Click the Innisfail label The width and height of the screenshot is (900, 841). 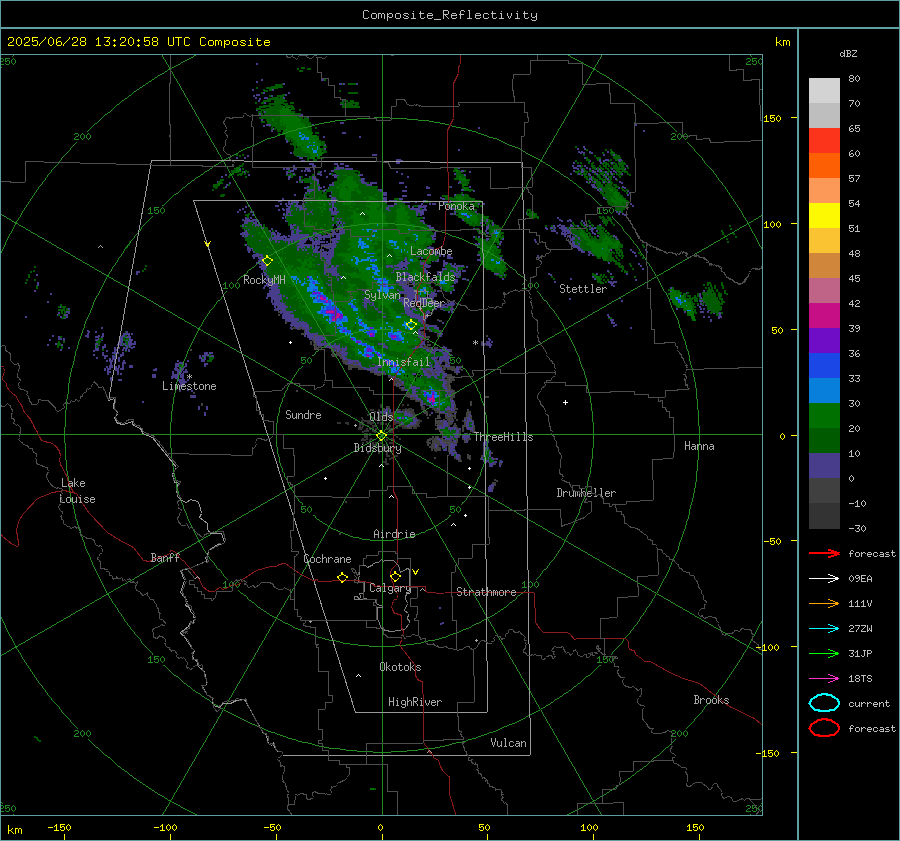click(x=404, y=362)
